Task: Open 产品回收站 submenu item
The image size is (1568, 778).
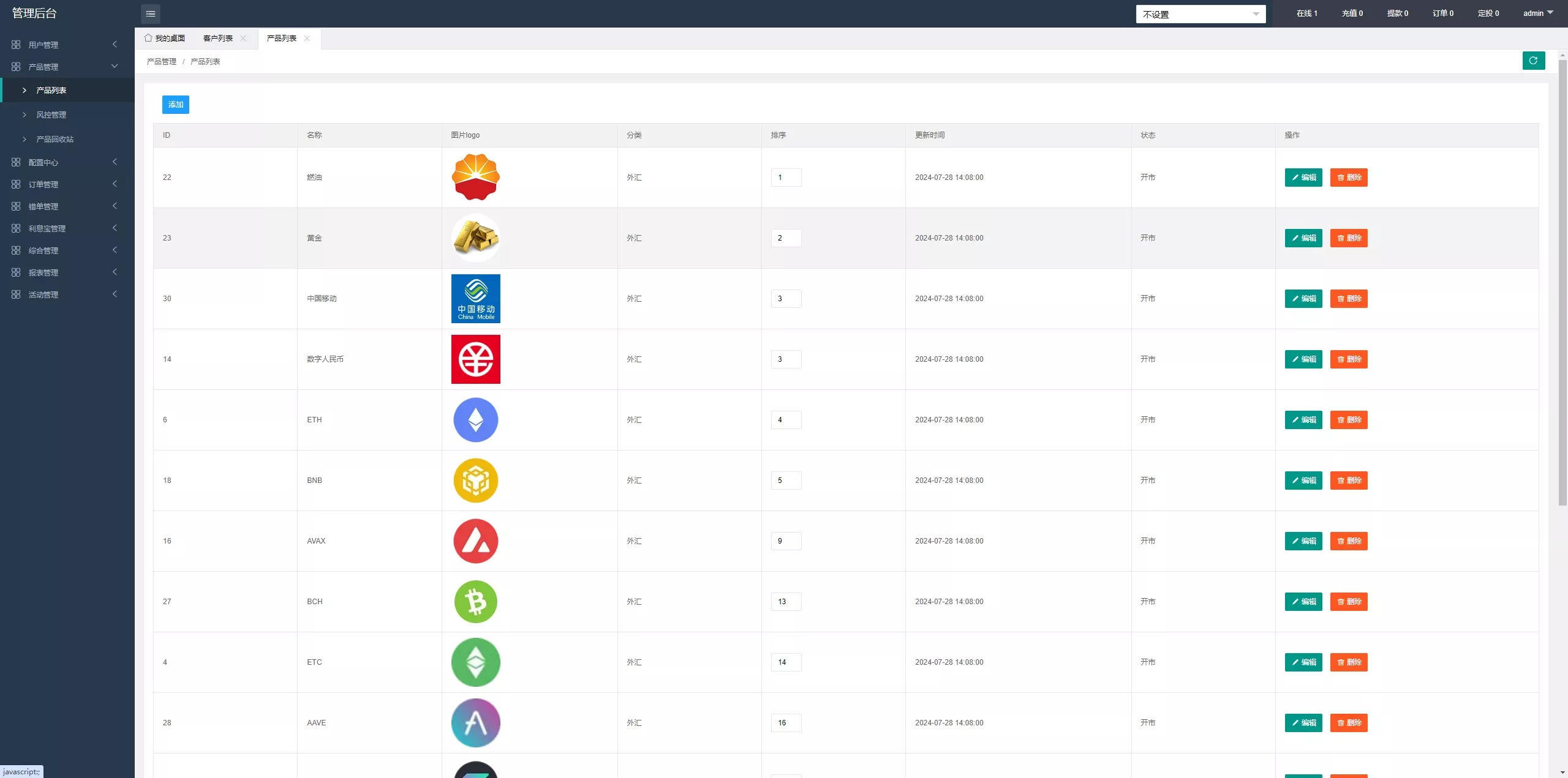Action: coord(55,139)
